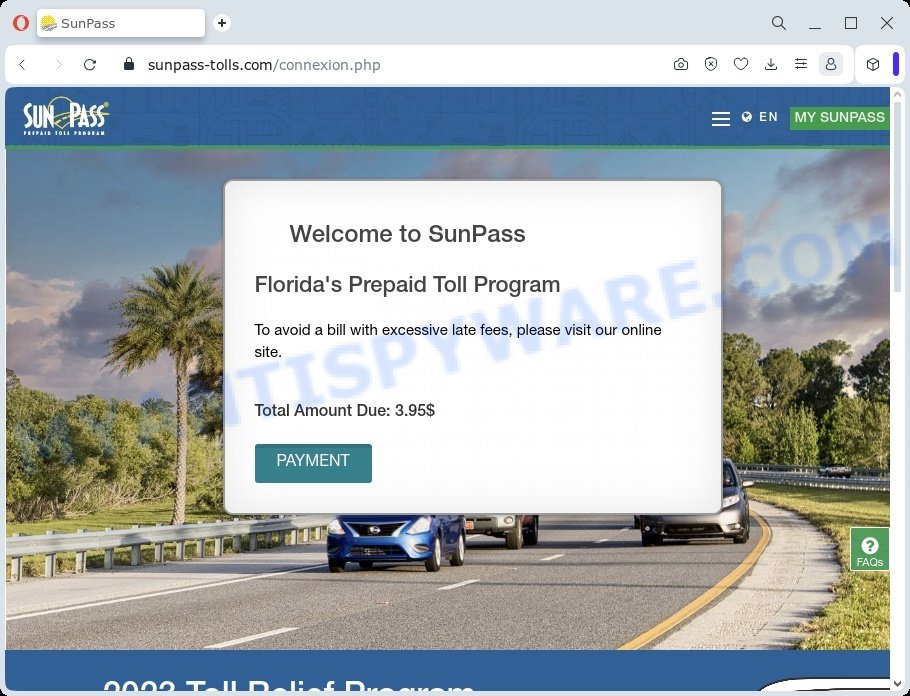Close the browser window
The width and height of the screenshot is (910, 696).
887,23
